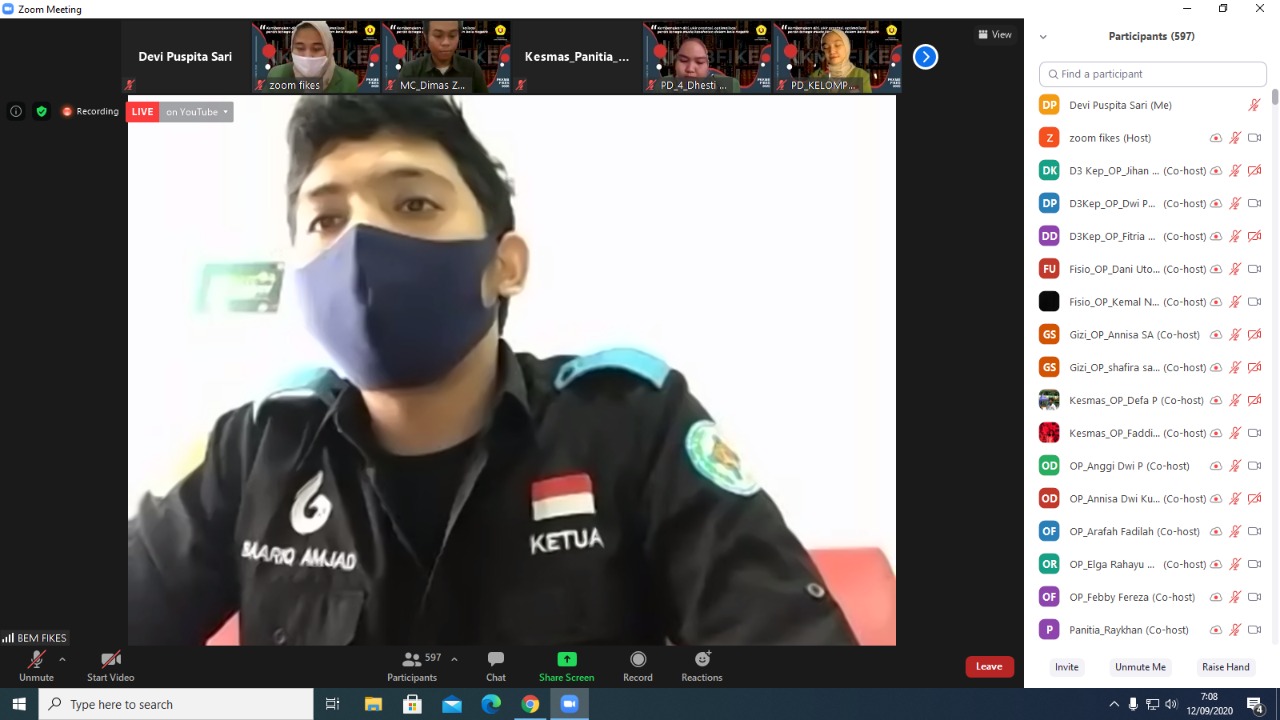Viewport: 1280px width, 720px height.
Task: Click the Find a participant field
Action: [1153, 74]
